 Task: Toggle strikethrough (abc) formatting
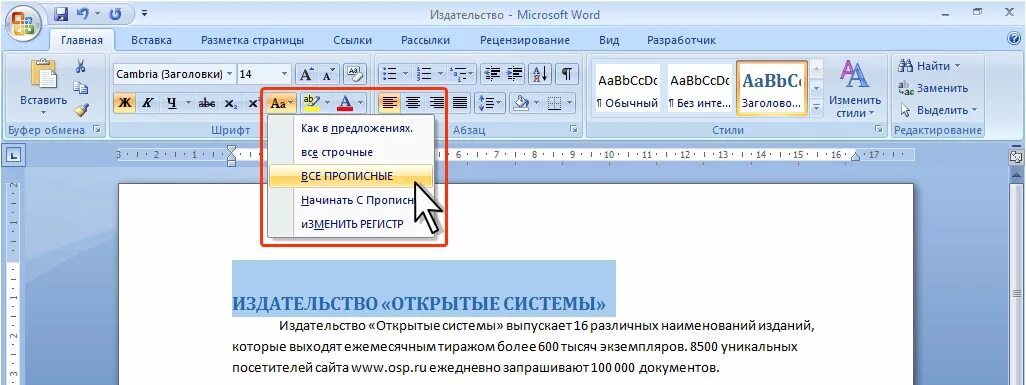click(x=207, y=103)
